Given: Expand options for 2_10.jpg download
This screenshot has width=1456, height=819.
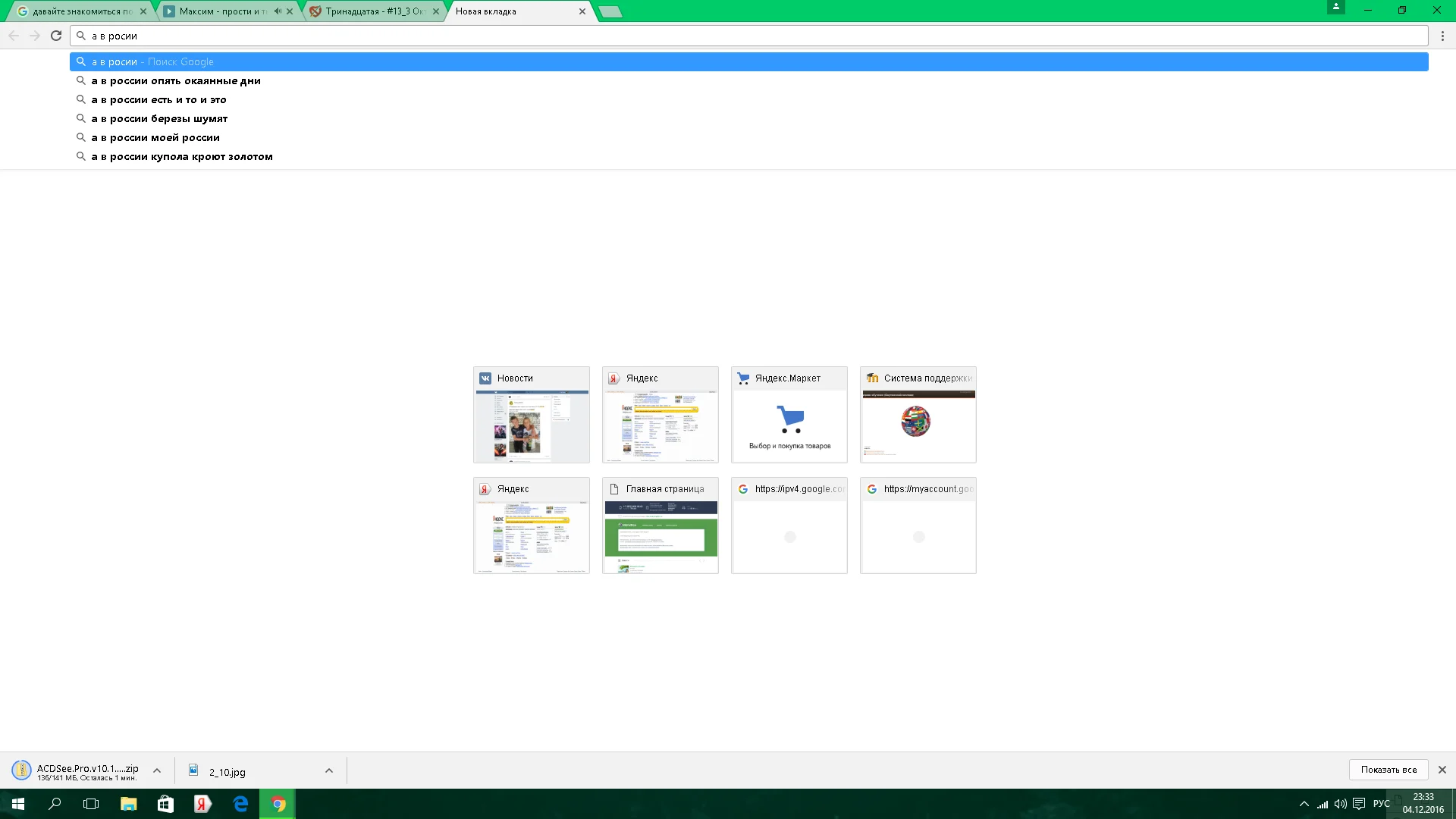Looking at the screenshot, I should pyautogui.click(x=329, y=770).
